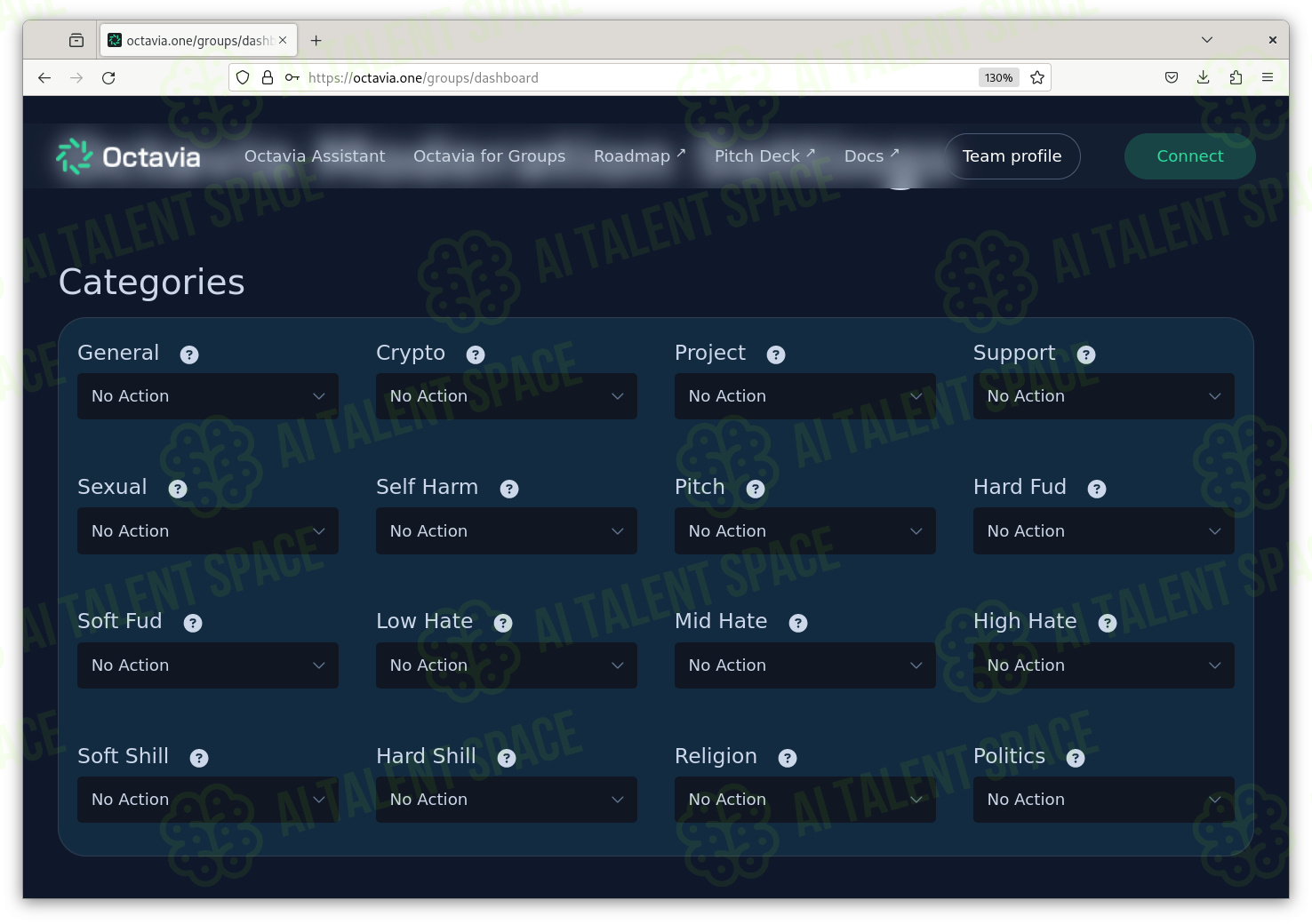The width and height of the screenshot is (1312, 924).
Task: Click the URL address field
Action: click(640, 78)
